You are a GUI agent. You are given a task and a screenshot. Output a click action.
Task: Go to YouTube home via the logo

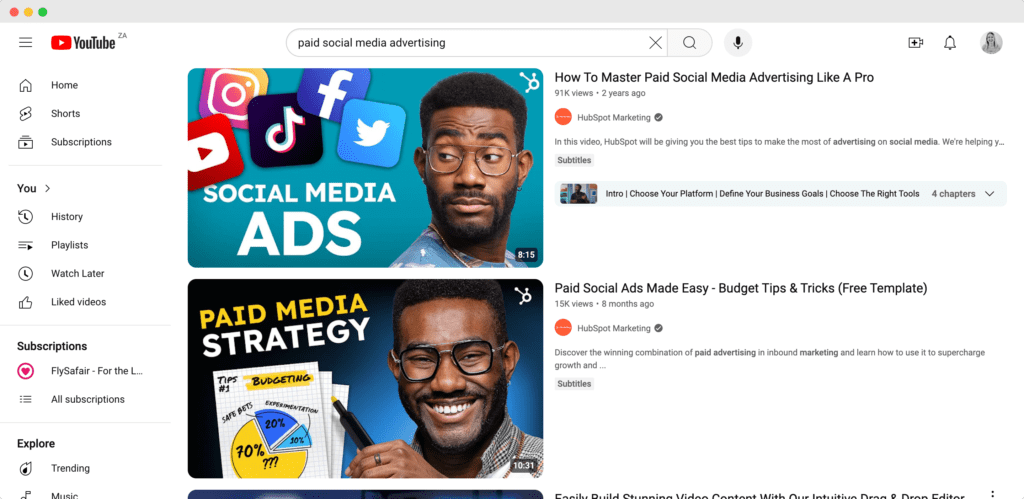click(83, 42)
